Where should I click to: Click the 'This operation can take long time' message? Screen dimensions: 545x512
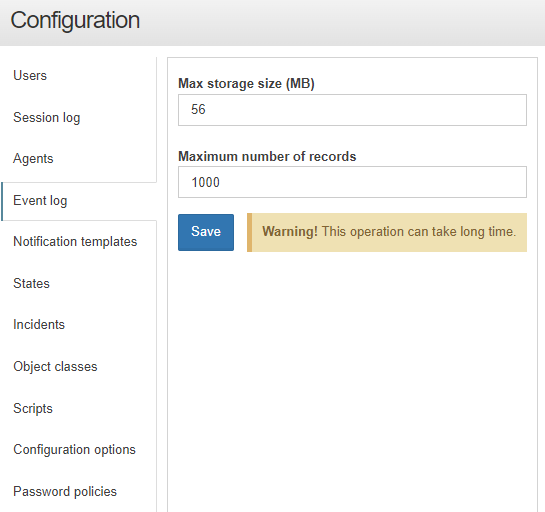[418, 231]
